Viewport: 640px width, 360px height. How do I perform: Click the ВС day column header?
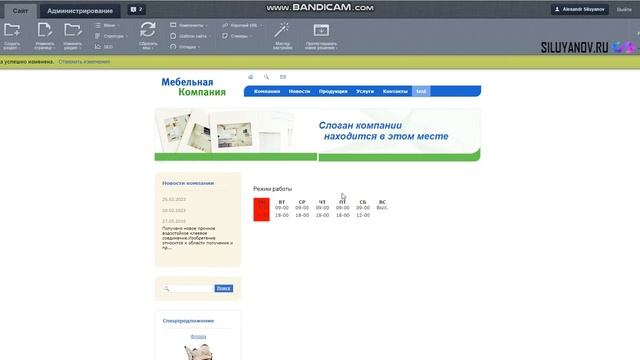point(382,202)
